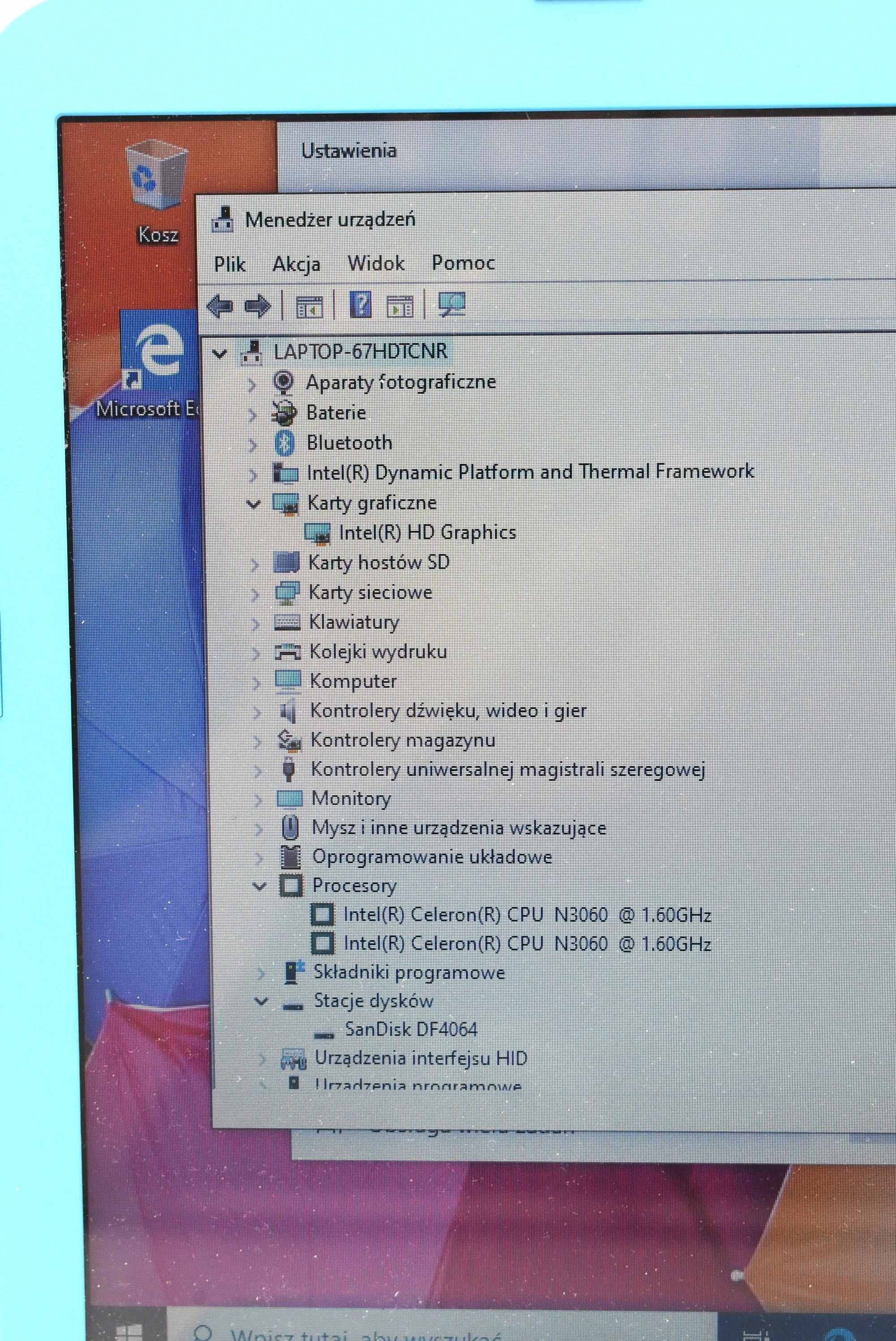Viewport: 896px width, 1341px height.
Task: Click the show/hide console tree toolbar icon
Action: tap(309, 307)
